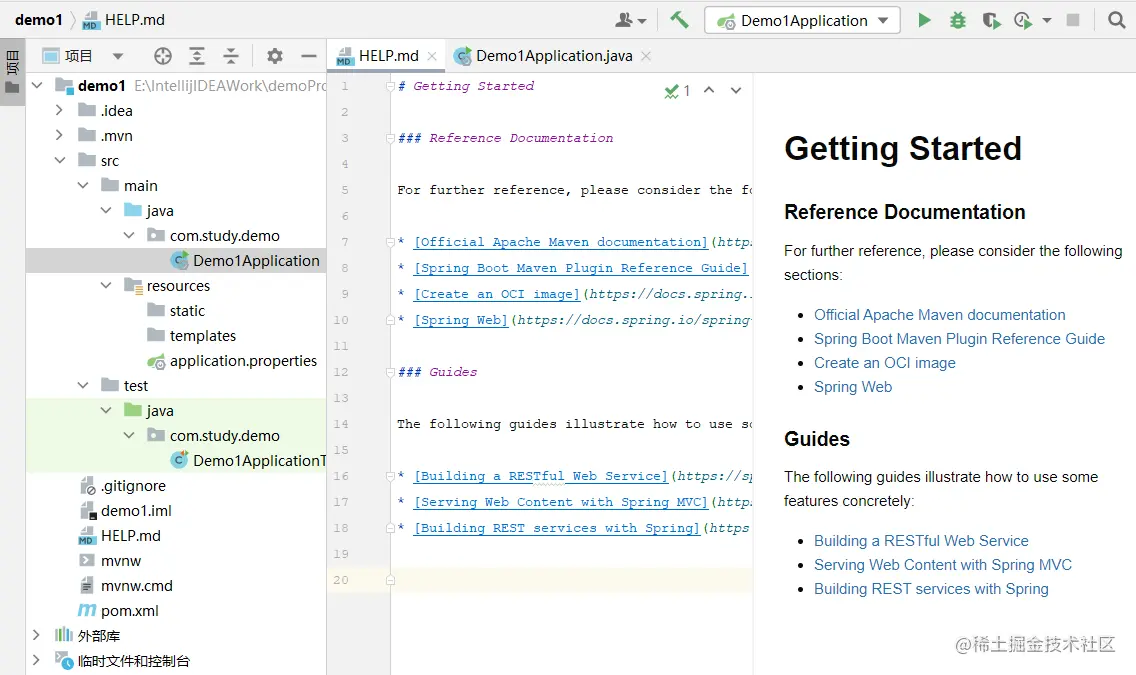This screenshot has height=675, width=1136.
Task: Open Spring Web preview link
Action: 853,387
